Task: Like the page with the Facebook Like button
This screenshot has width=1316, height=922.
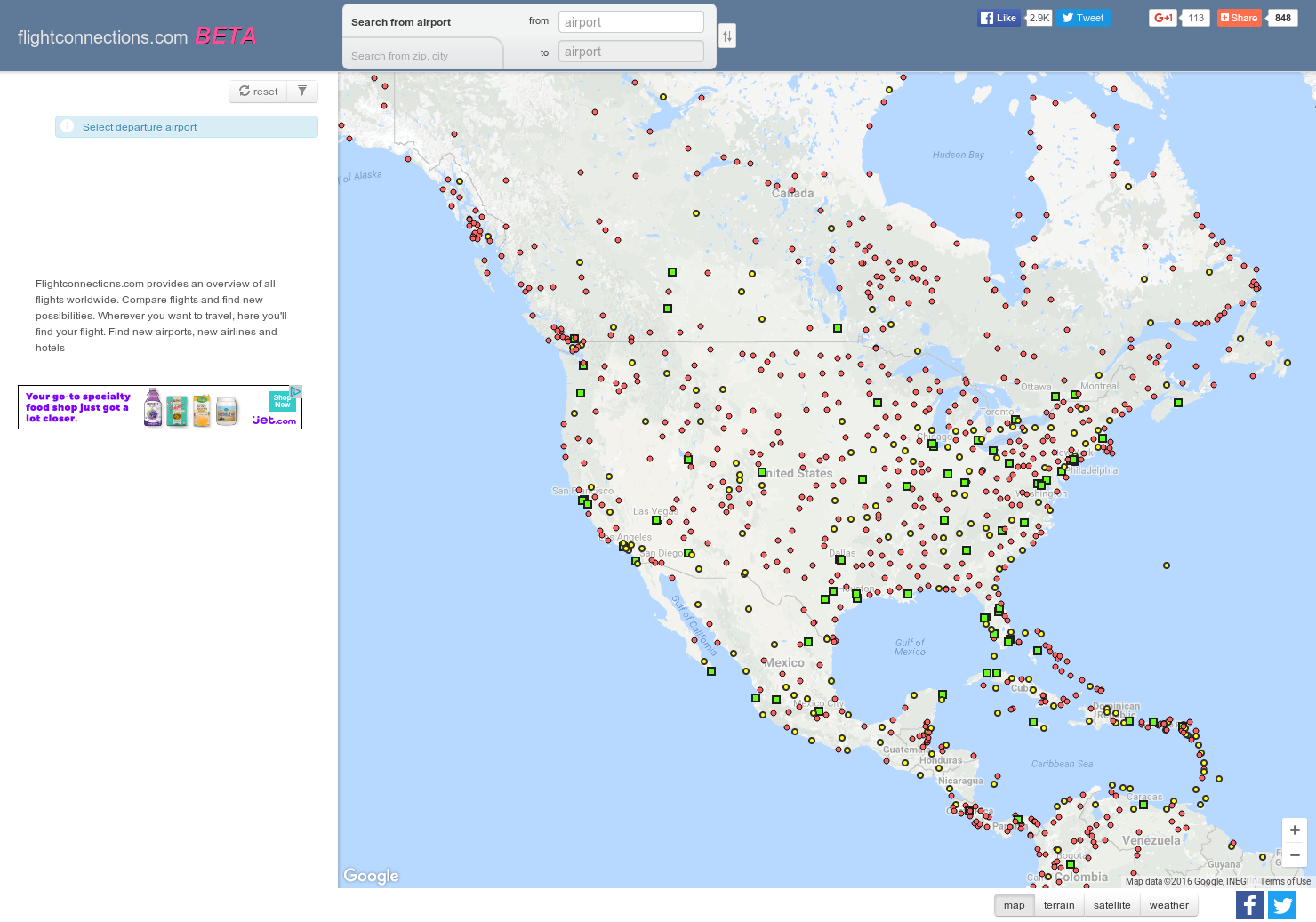Action: (x=999, y=17)
